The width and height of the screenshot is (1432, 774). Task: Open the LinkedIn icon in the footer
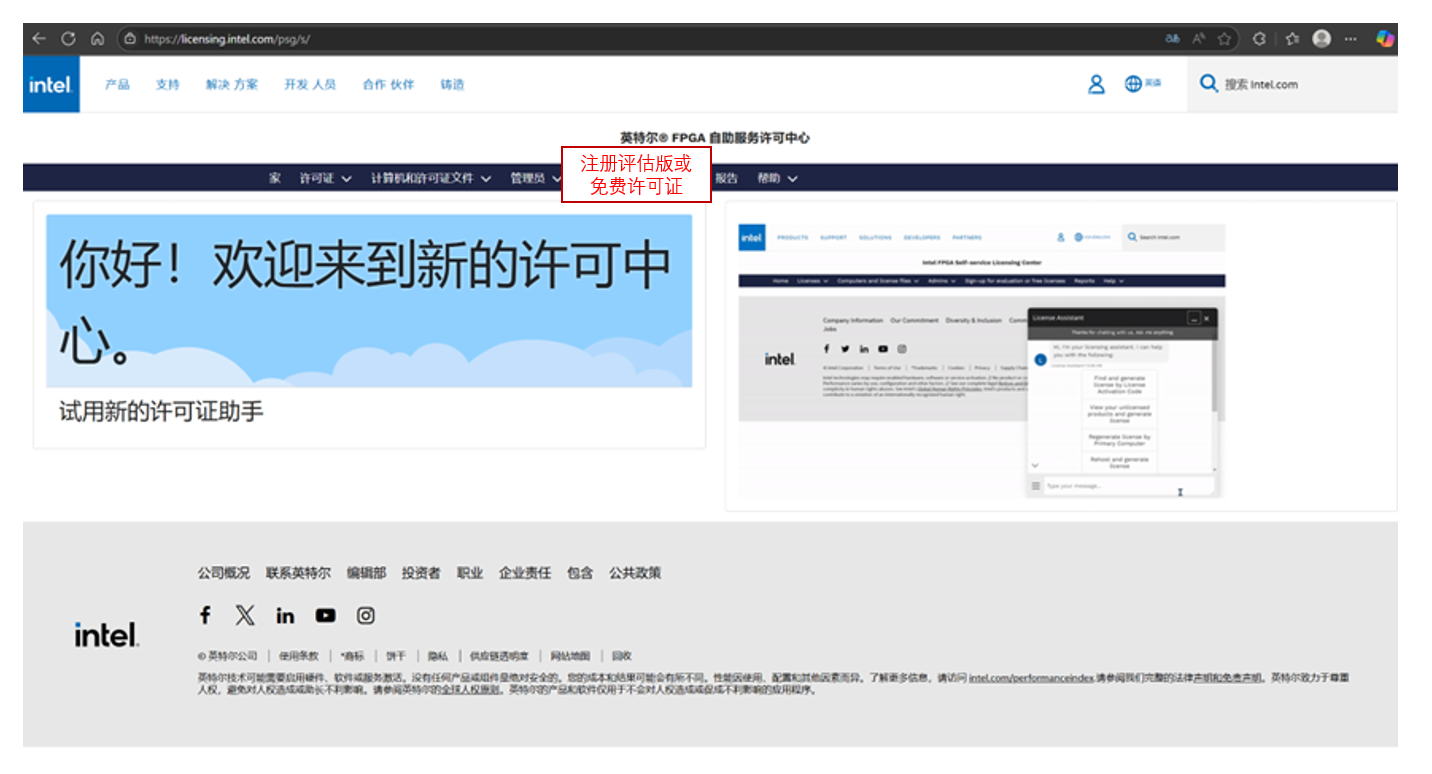click(x=285, y=615)
